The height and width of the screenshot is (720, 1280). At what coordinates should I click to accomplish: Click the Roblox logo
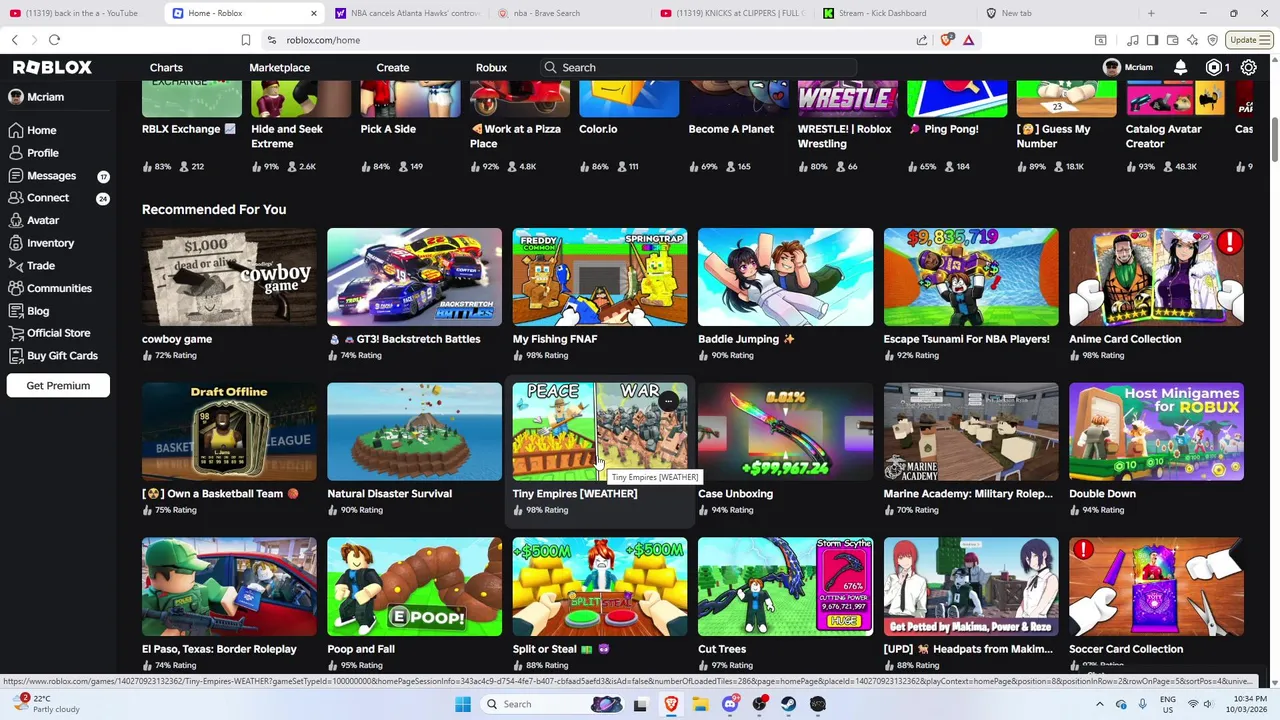click(52, 67)
